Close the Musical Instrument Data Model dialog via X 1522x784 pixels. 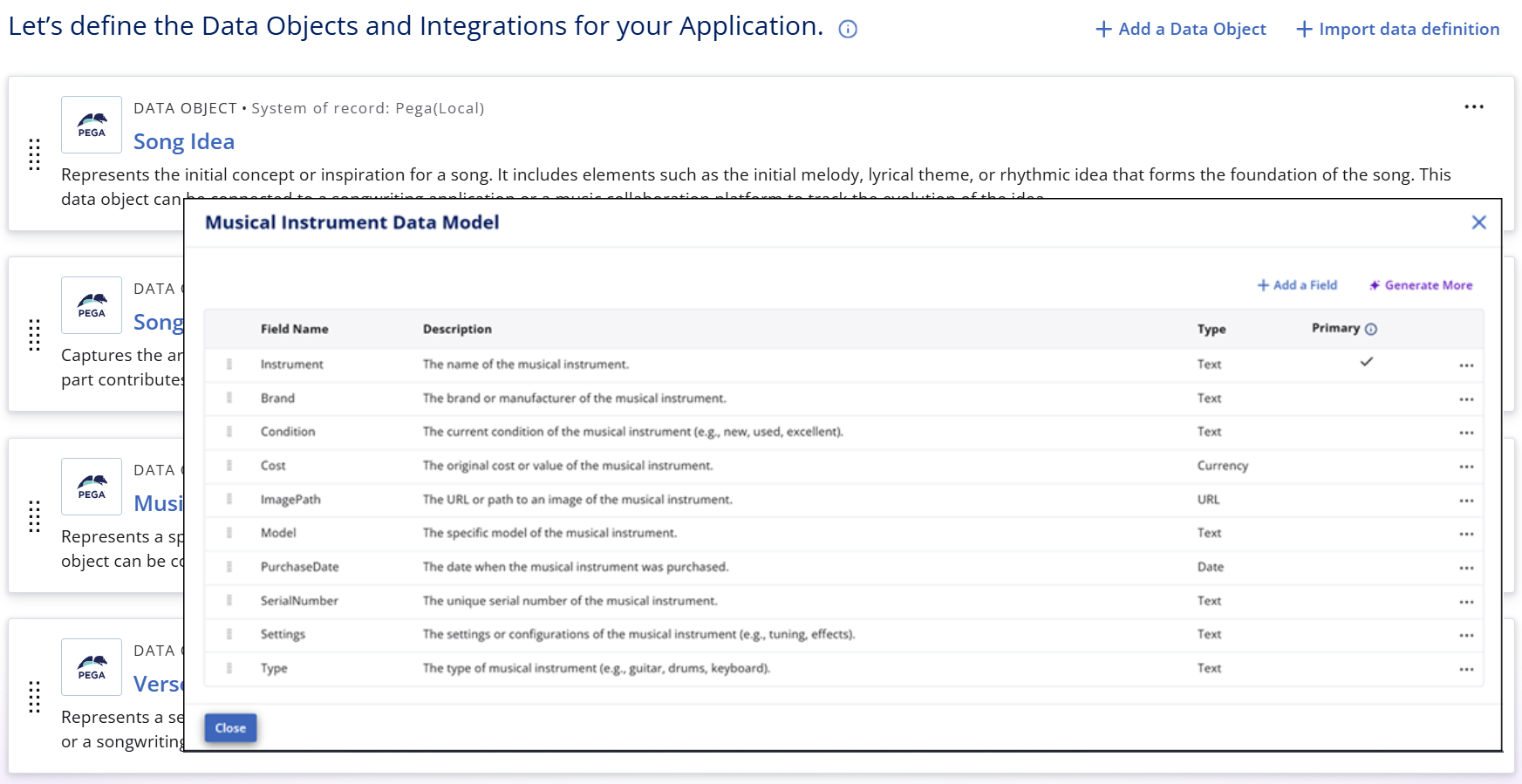(1478, 222)
